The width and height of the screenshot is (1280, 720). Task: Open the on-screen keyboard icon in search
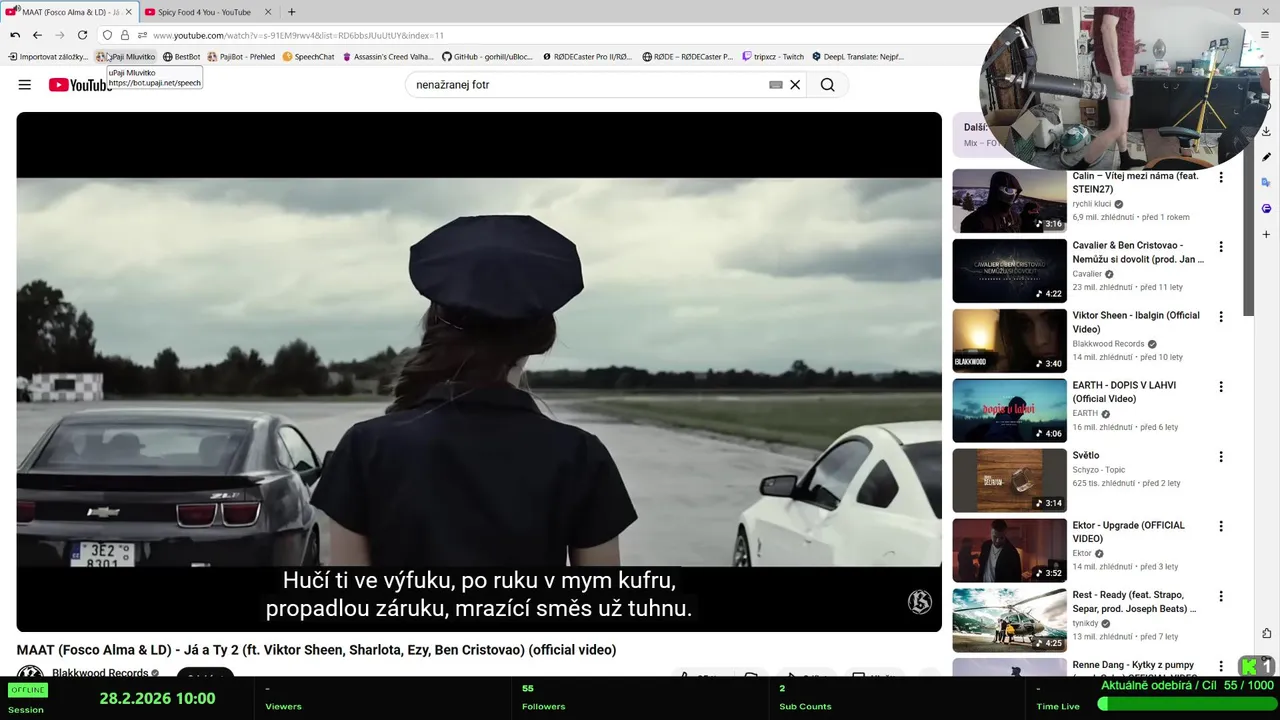(775, 85)
